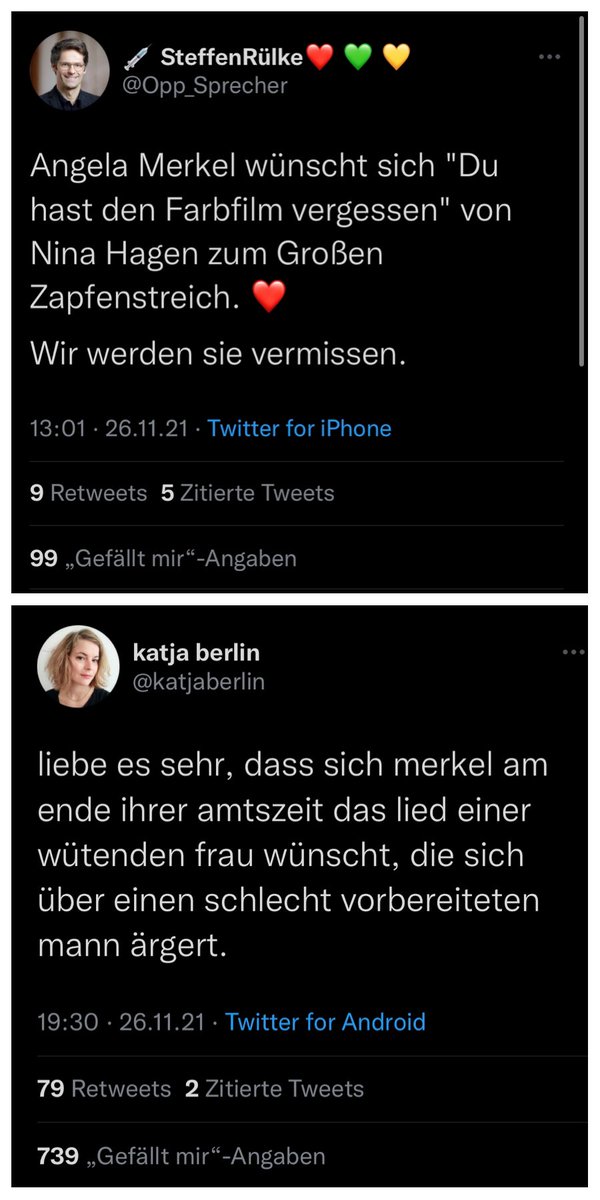Open the three-dot menu on katja berlin's tweet
Image resolution: width=600 pixels, height=1200 pixels.
[573, 652]
